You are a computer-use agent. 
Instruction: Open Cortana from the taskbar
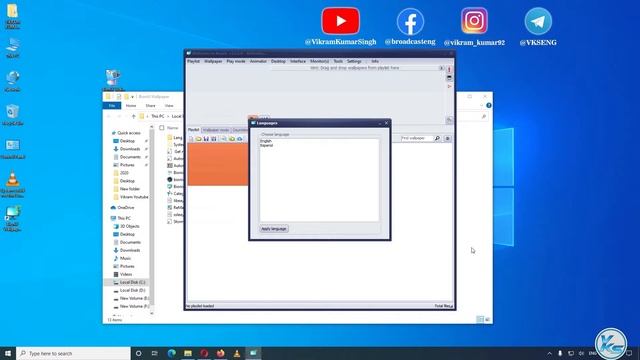[138, 353]
